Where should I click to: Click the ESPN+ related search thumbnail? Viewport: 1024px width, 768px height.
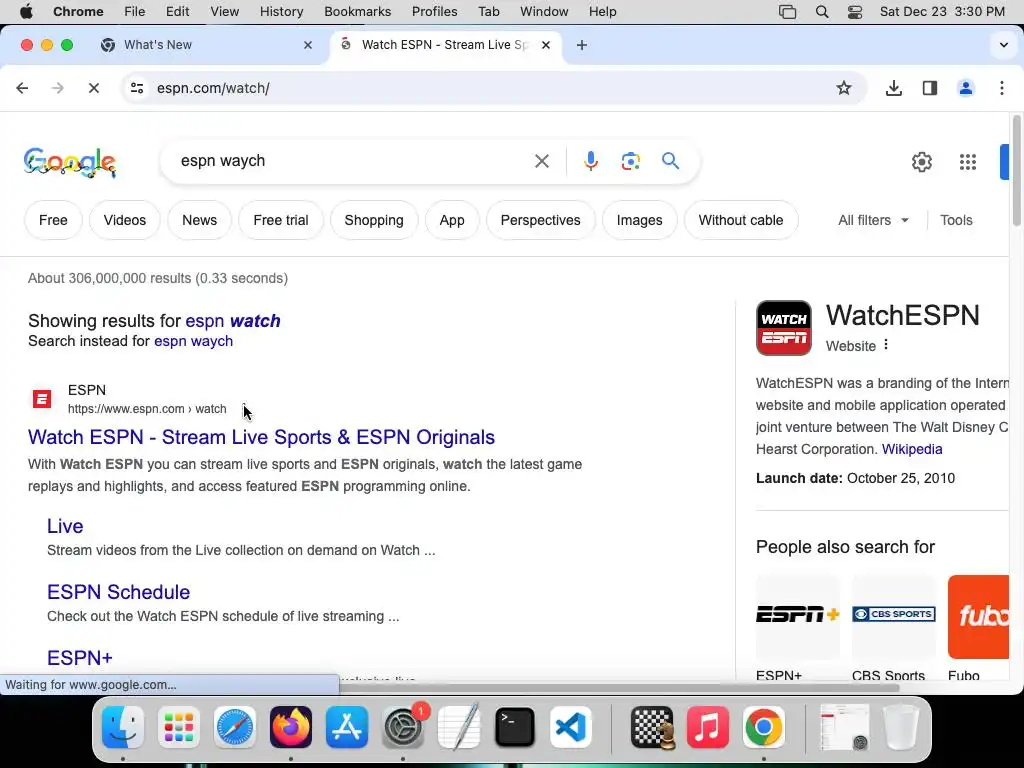point(797,616)
